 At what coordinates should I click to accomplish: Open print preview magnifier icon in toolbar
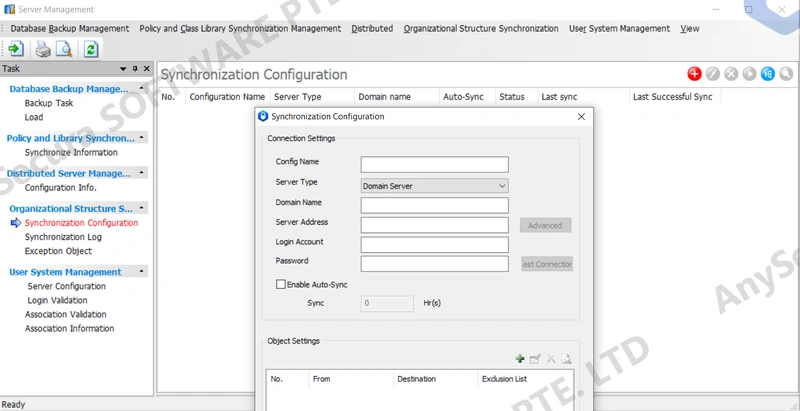[64, 49]
